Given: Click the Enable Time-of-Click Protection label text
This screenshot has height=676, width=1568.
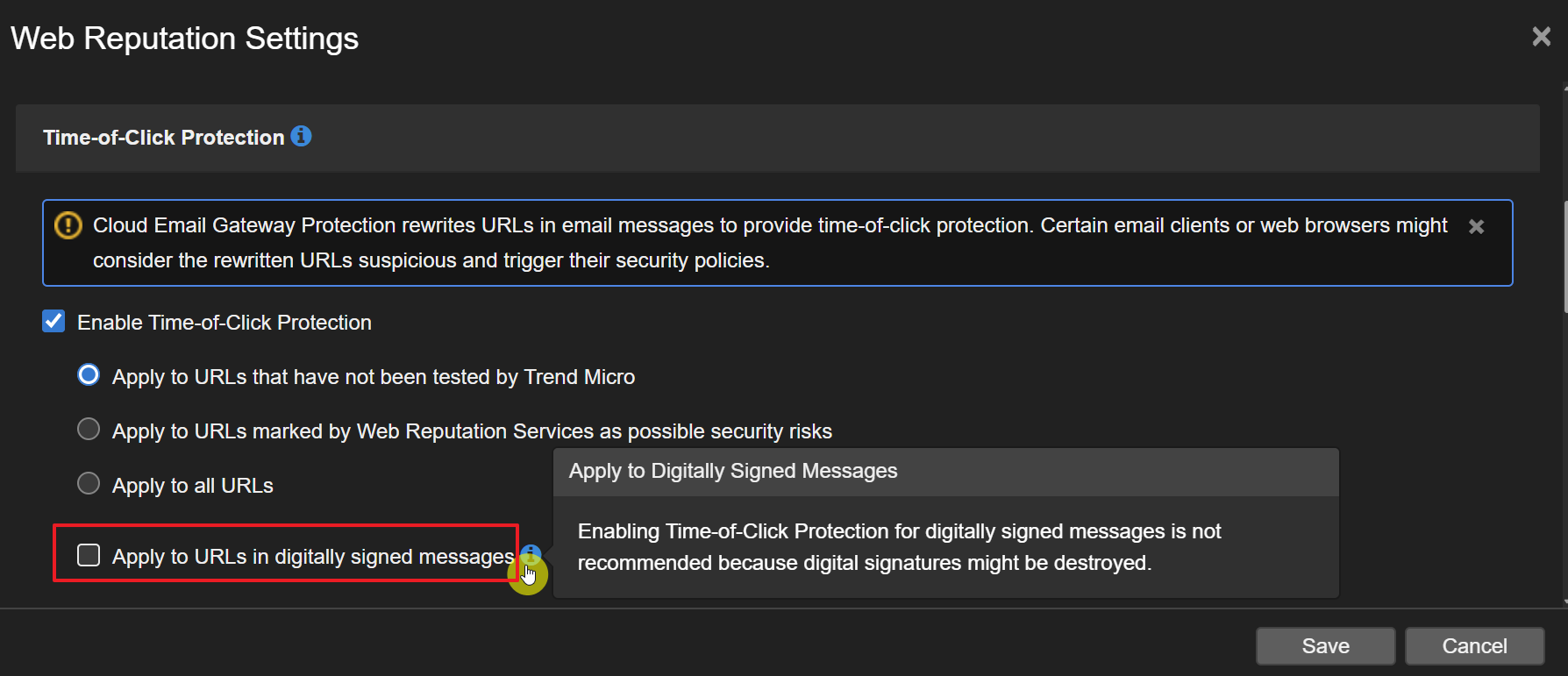Looking at the screenshot, I should pyautogui.click(x=225, y=323).
